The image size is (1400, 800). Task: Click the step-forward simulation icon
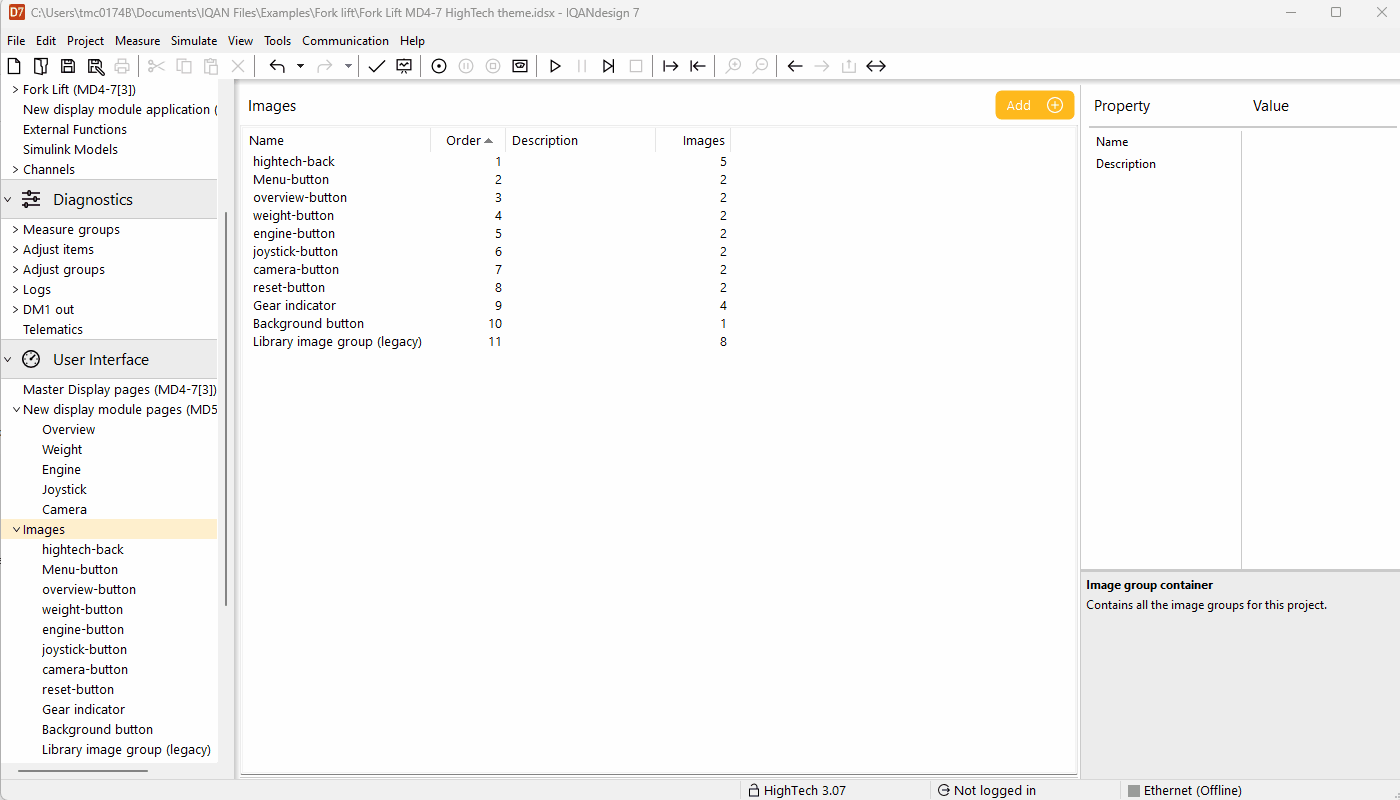[x=608, y=66]
